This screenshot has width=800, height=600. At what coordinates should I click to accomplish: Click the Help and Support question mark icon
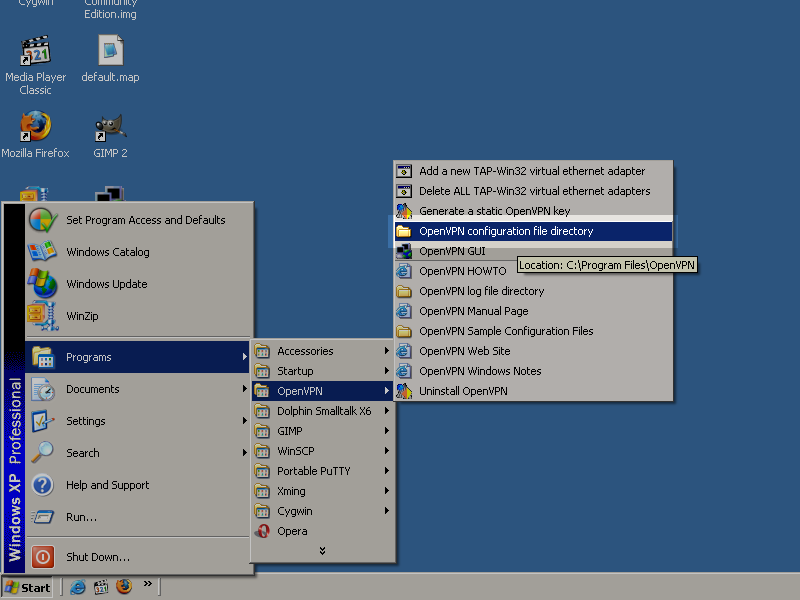(x=43, y=485)
